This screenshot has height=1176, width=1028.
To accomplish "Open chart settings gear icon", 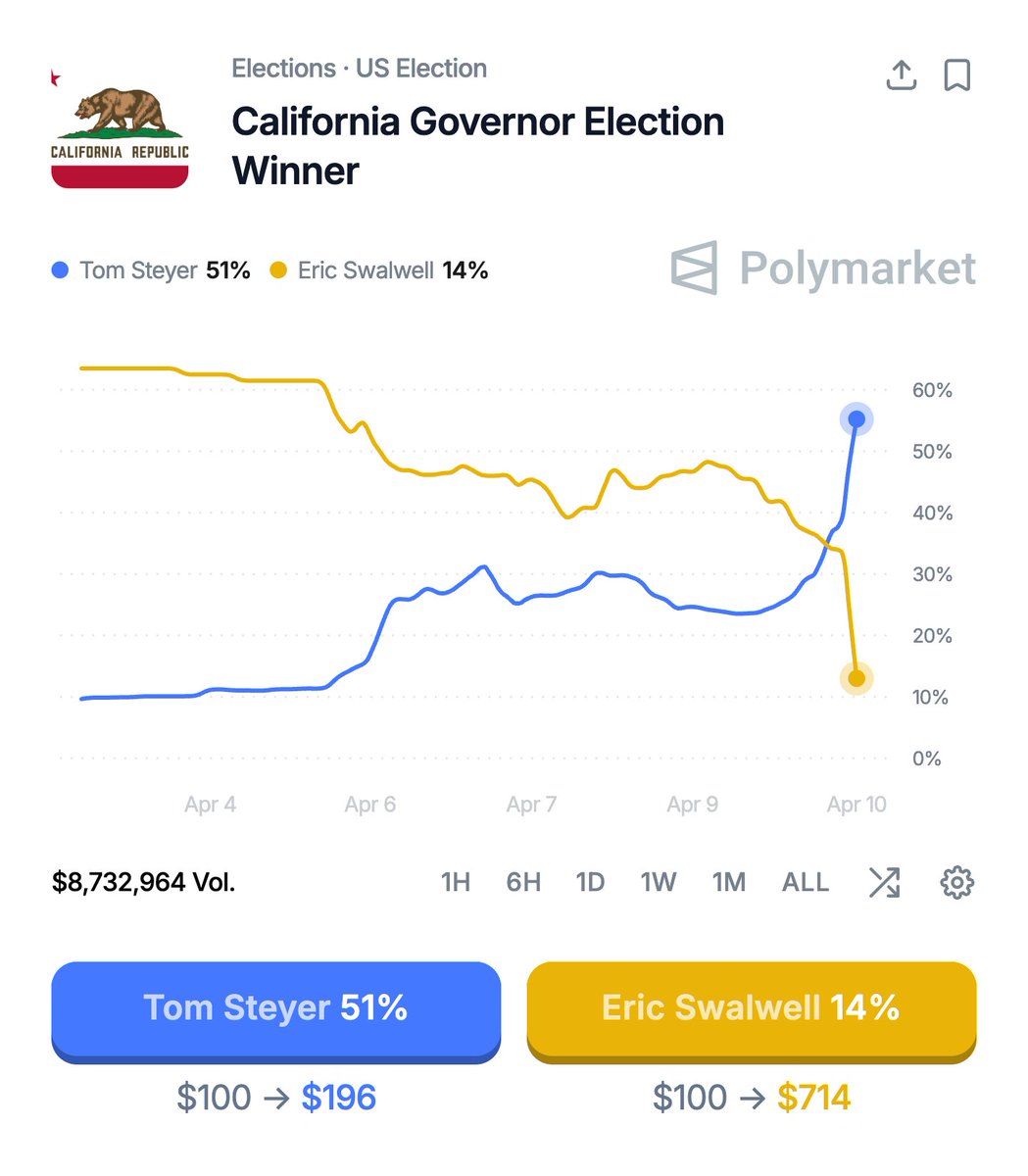I will coord(956,882).
